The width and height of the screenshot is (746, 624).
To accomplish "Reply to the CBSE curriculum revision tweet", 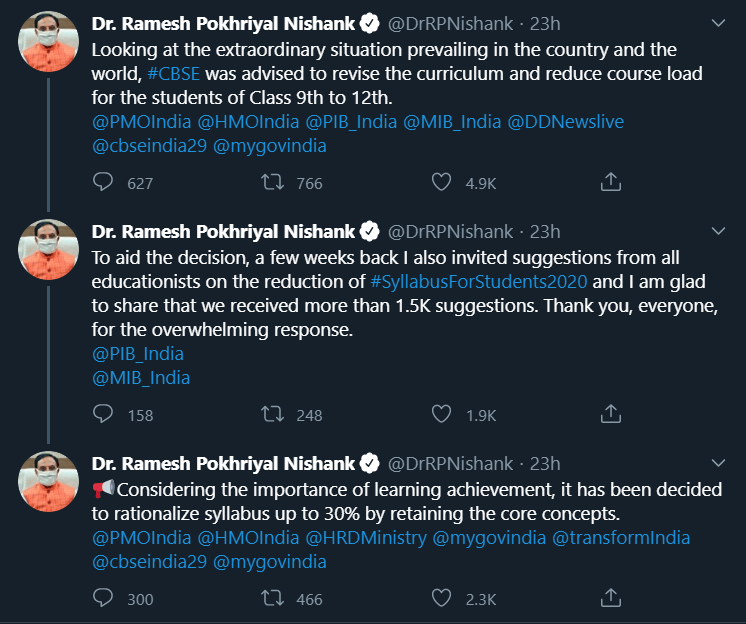I will 103,182.
